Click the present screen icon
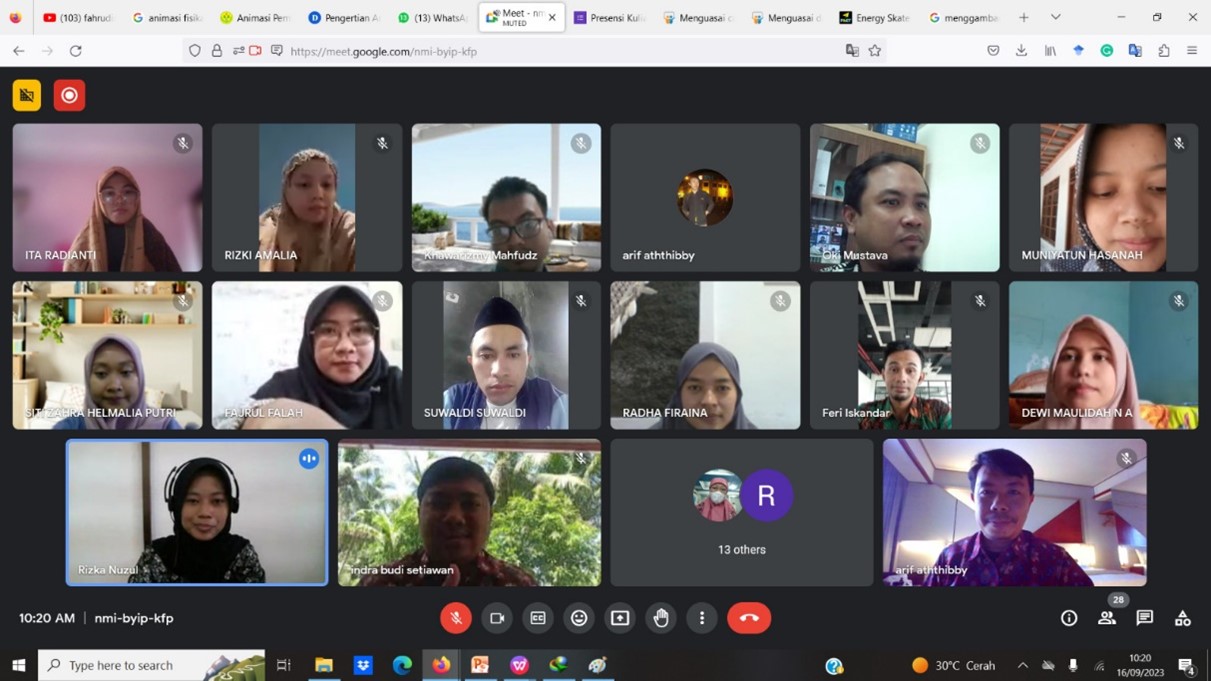The height and width of the screenshot is (681, 1211). [x=620, y=618]
